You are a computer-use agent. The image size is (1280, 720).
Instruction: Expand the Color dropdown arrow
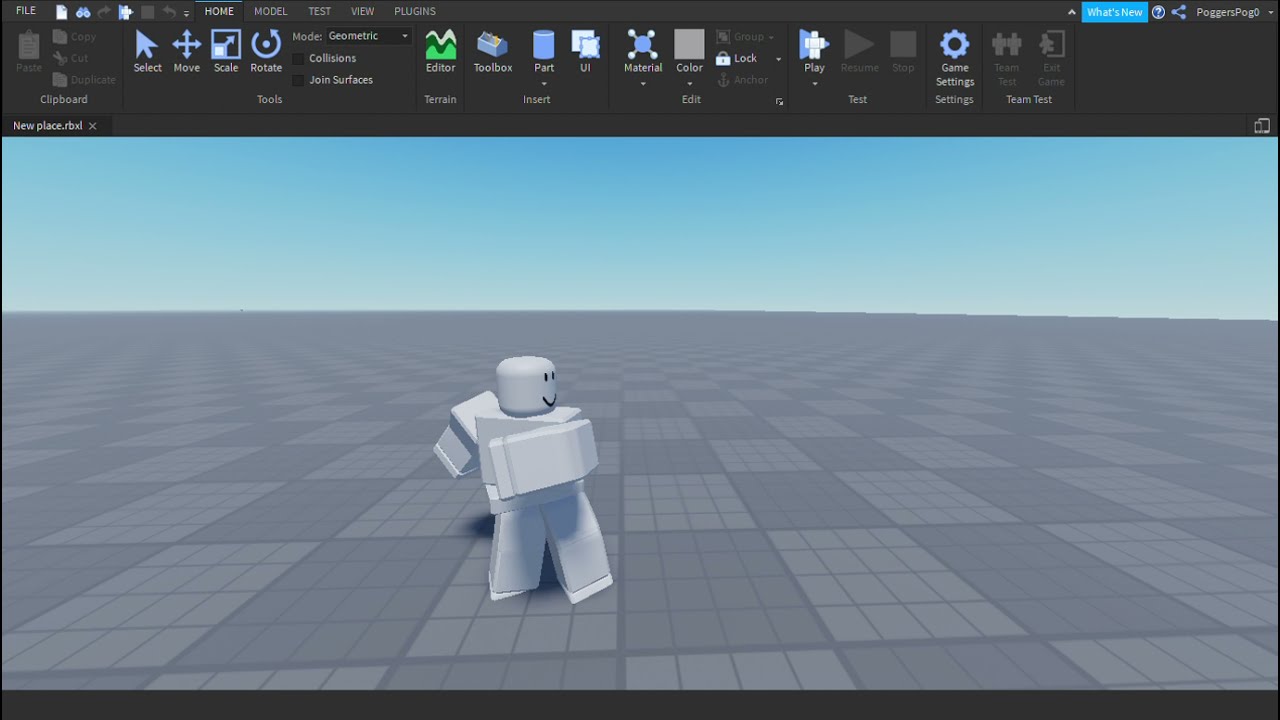pyautogui.click(x=689, y=84)
